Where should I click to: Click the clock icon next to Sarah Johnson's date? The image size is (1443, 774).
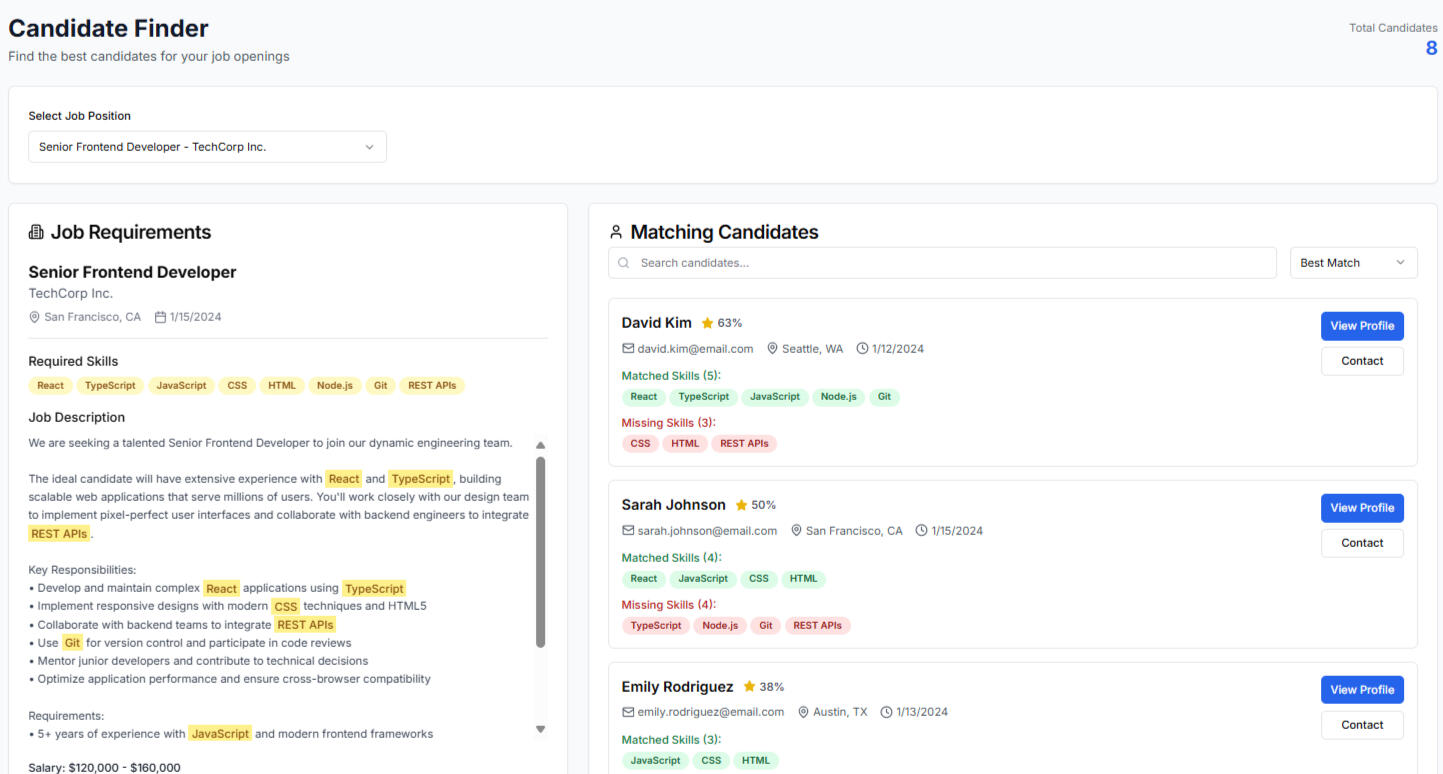921,531
